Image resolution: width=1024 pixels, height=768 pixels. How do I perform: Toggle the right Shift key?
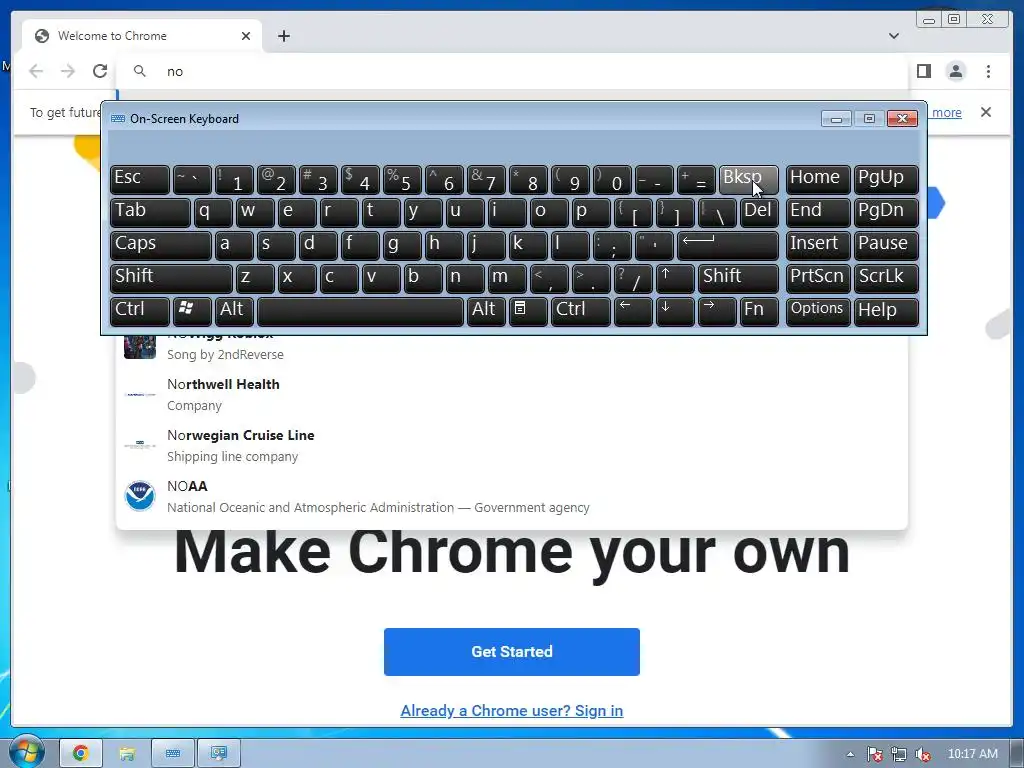point(738,279)
